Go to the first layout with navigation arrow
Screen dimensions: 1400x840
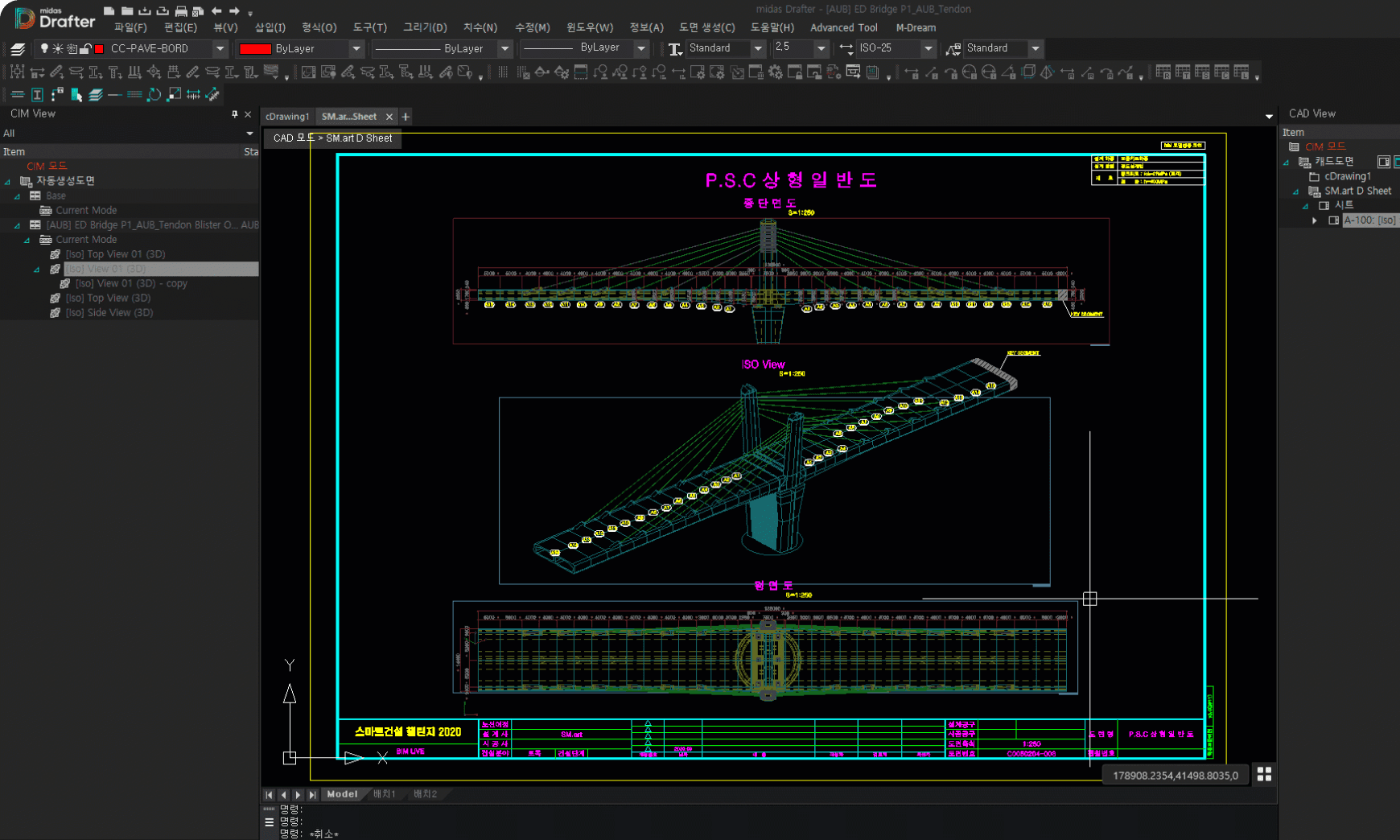click(269, 795)
